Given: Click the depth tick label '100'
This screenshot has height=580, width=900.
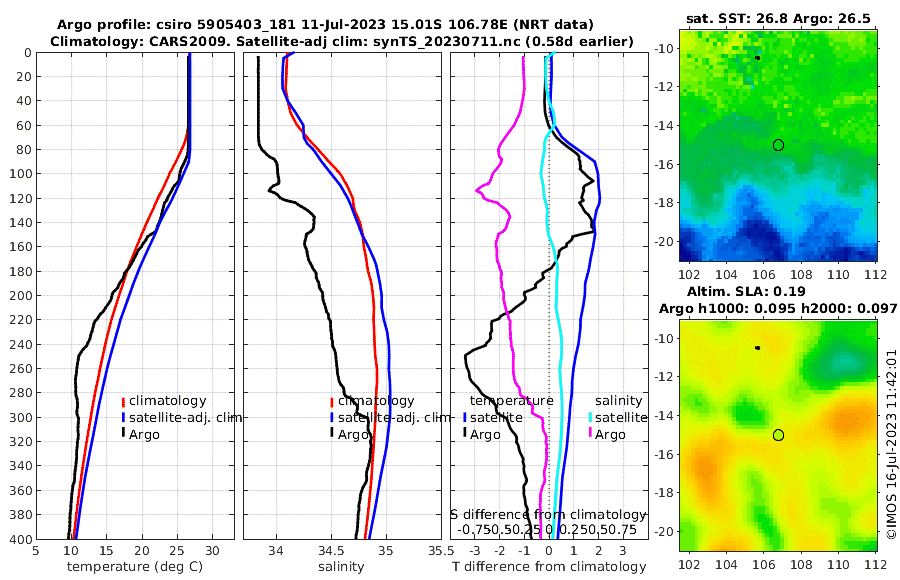Looking at the screenshot, I should click(21, 174).
